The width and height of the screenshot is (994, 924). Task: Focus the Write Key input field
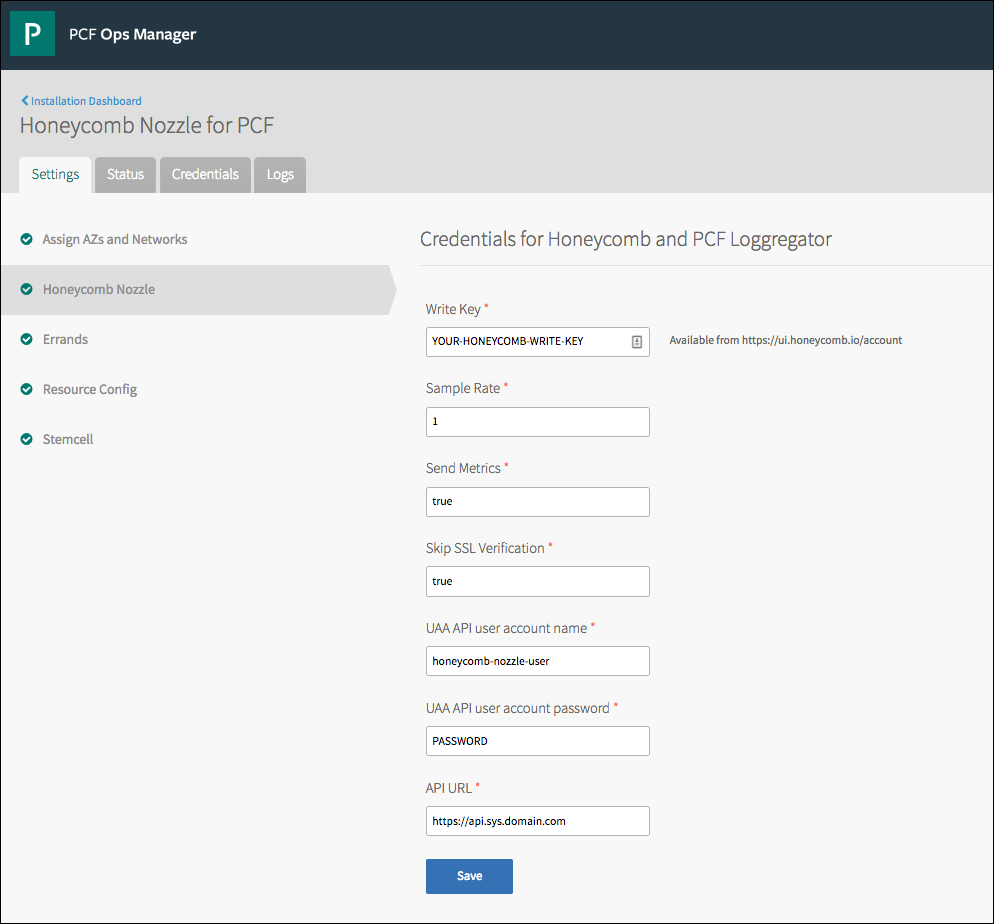point(538,342)
